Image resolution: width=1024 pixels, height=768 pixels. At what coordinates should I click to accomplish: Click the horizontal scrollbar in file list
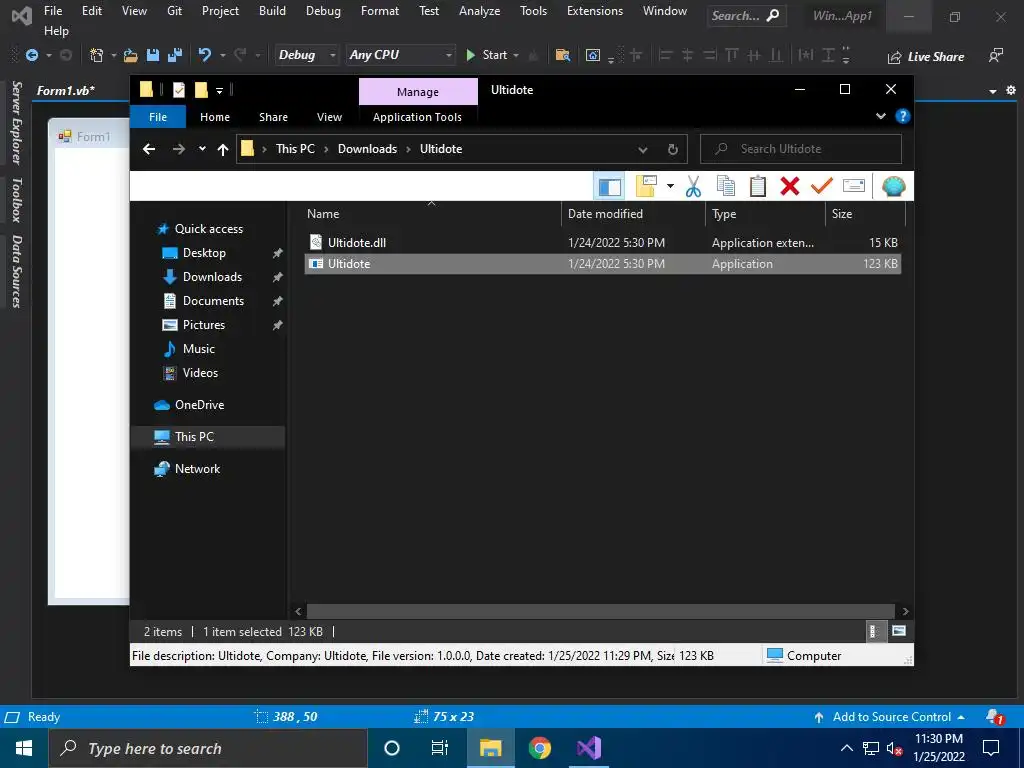600,611
